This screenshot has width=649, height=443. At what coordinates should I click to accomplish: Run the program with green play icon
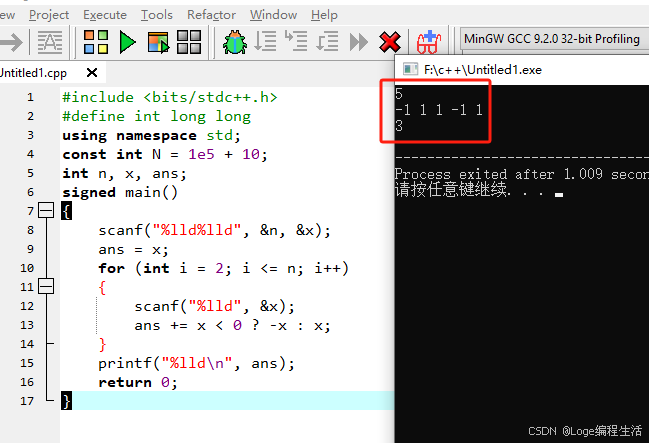tap(127, 42)
